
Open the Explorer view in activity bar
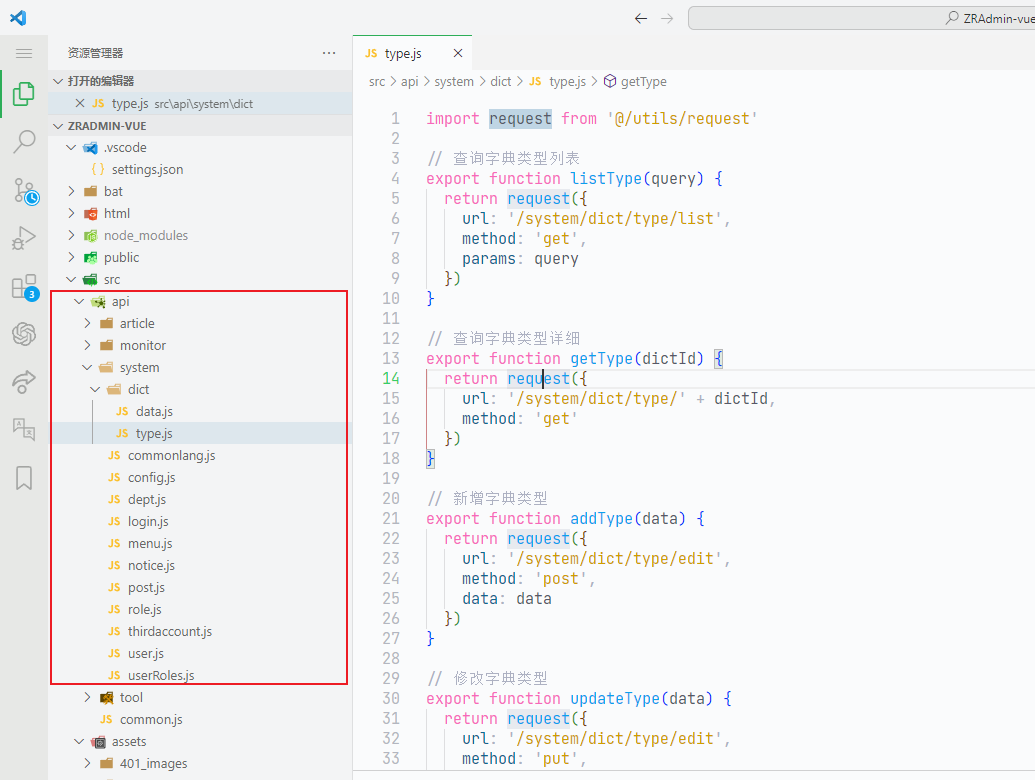[24, 95]
